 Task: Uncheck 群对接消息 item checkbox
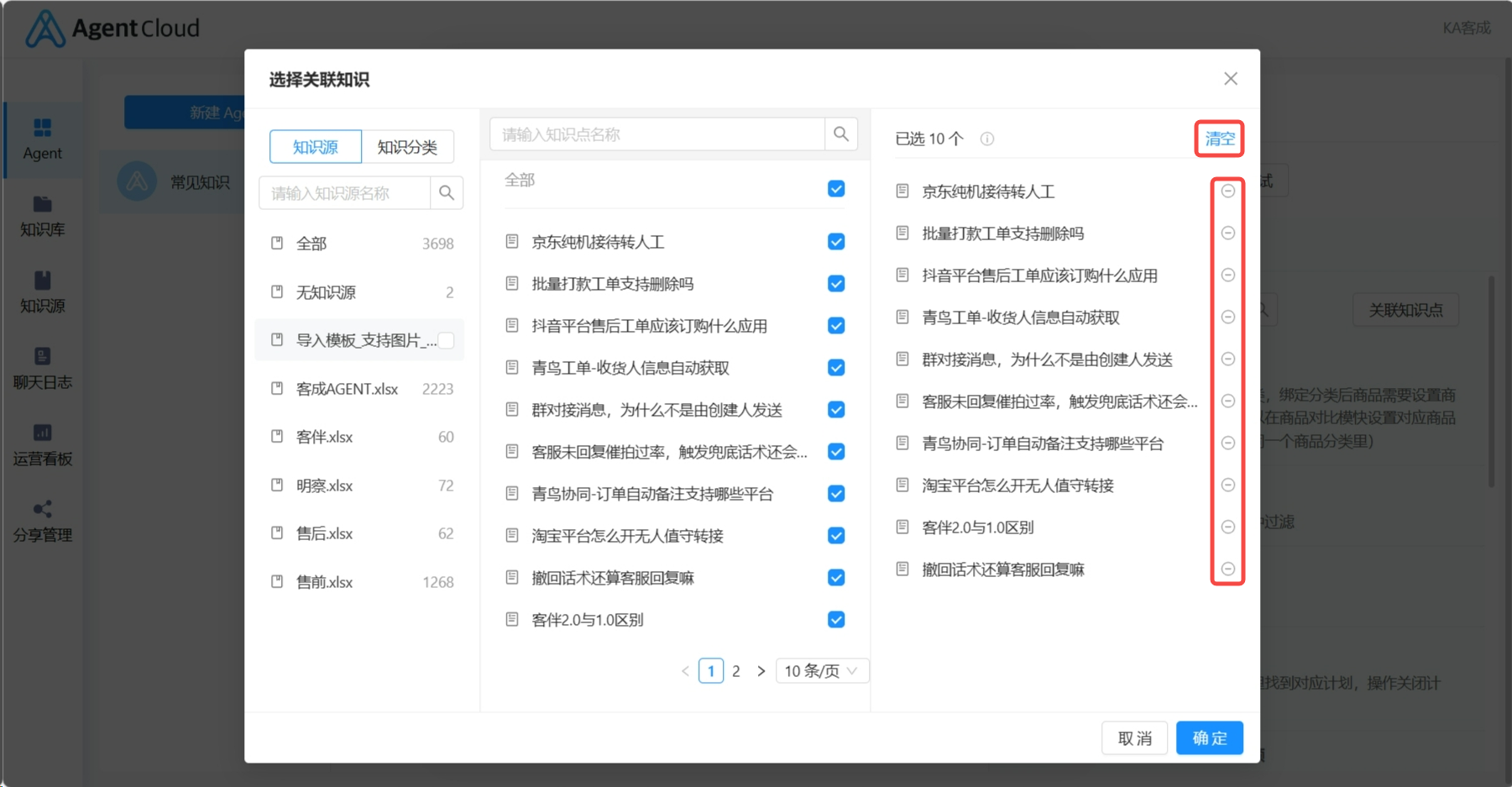tap(836, 410)
